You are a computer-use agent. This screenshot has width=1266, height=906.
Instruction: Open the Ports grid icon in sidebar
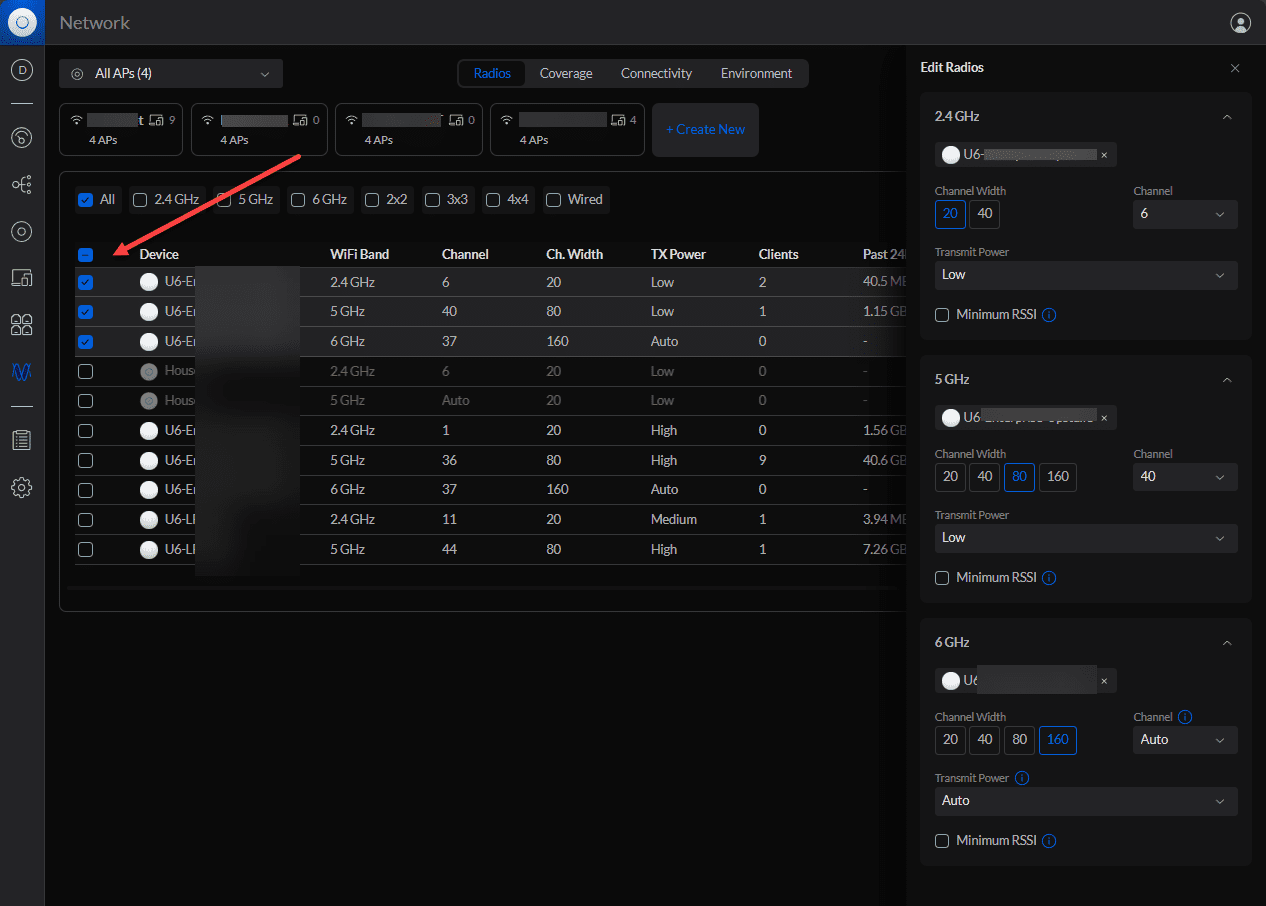click(22, 324)
